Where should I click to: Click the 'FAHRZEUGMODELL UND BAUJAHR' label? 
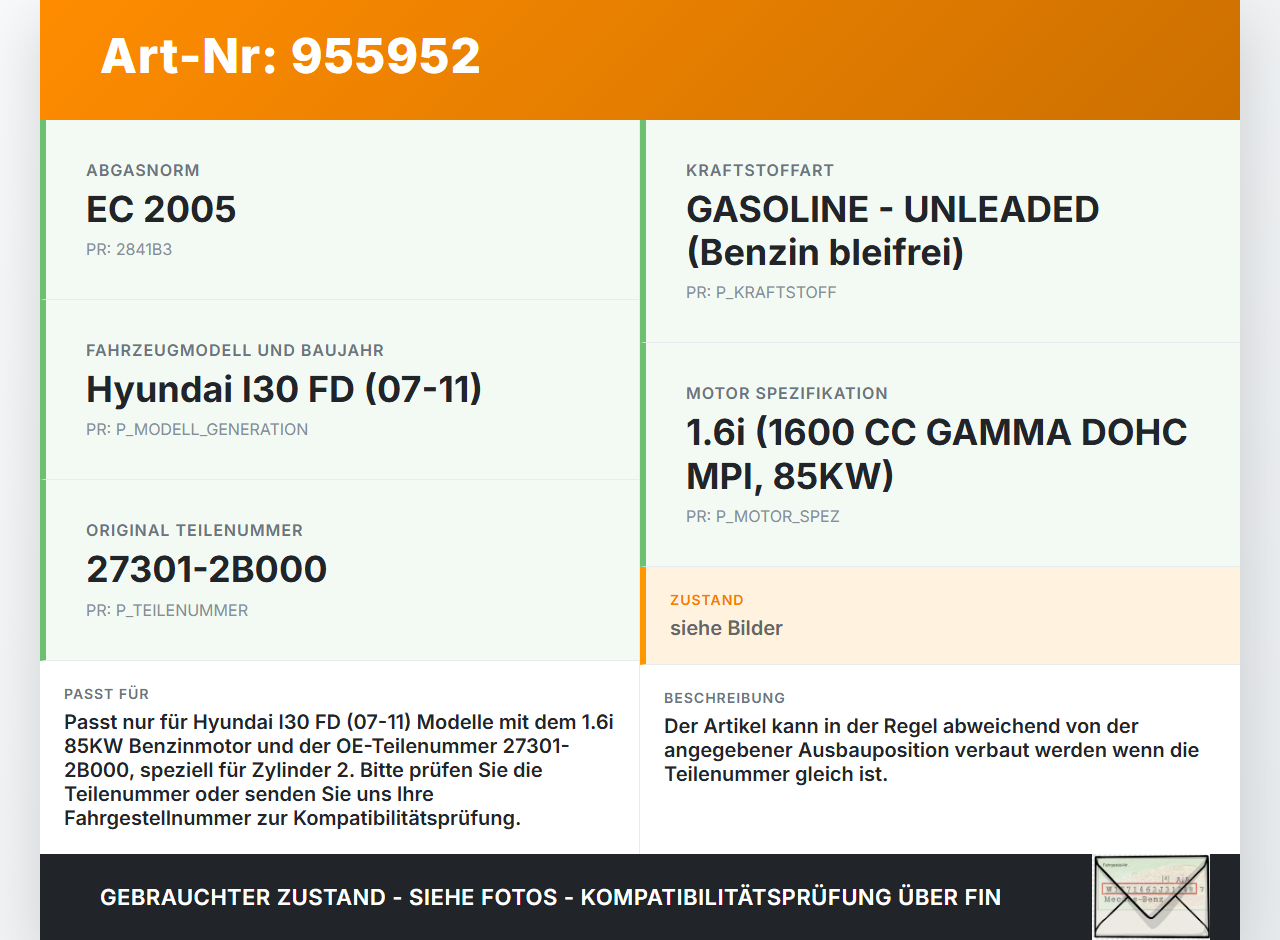(235, 350)
